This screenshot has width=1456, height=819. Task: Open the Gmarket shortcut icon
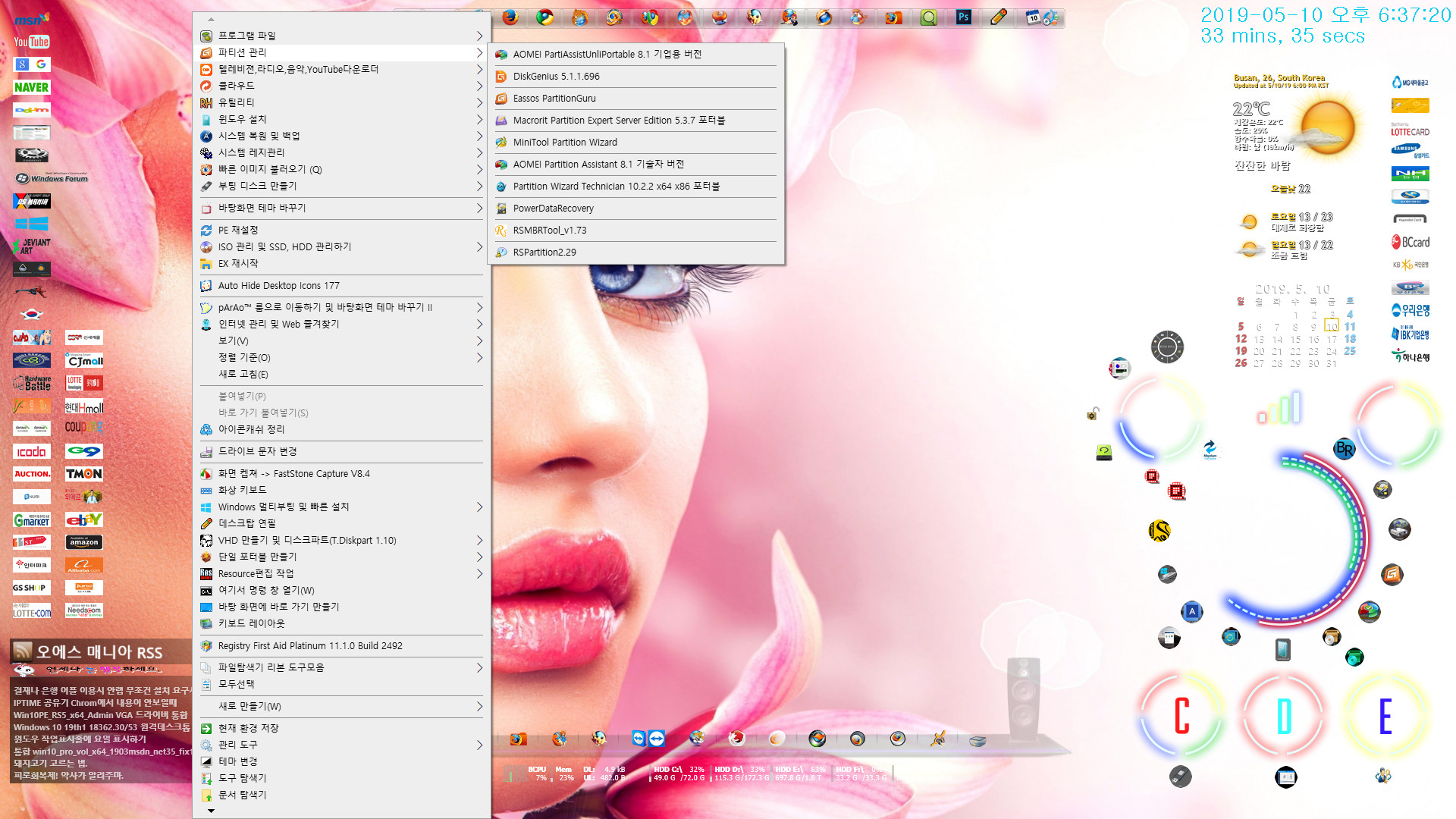[x=32, y=519]
